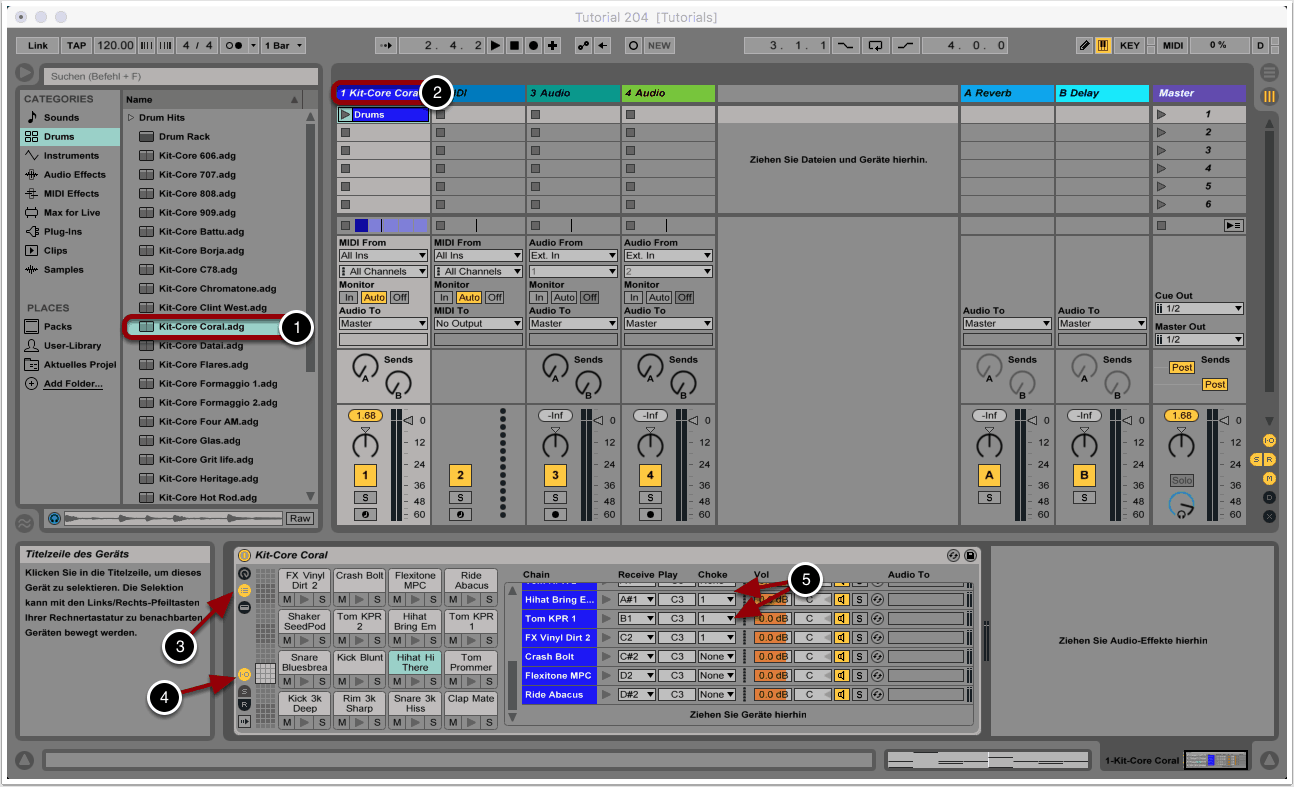This screenshot has height=787, width=1294.
Task: Solo the Crash Bolt chain
Action: (x=859, y=657)
